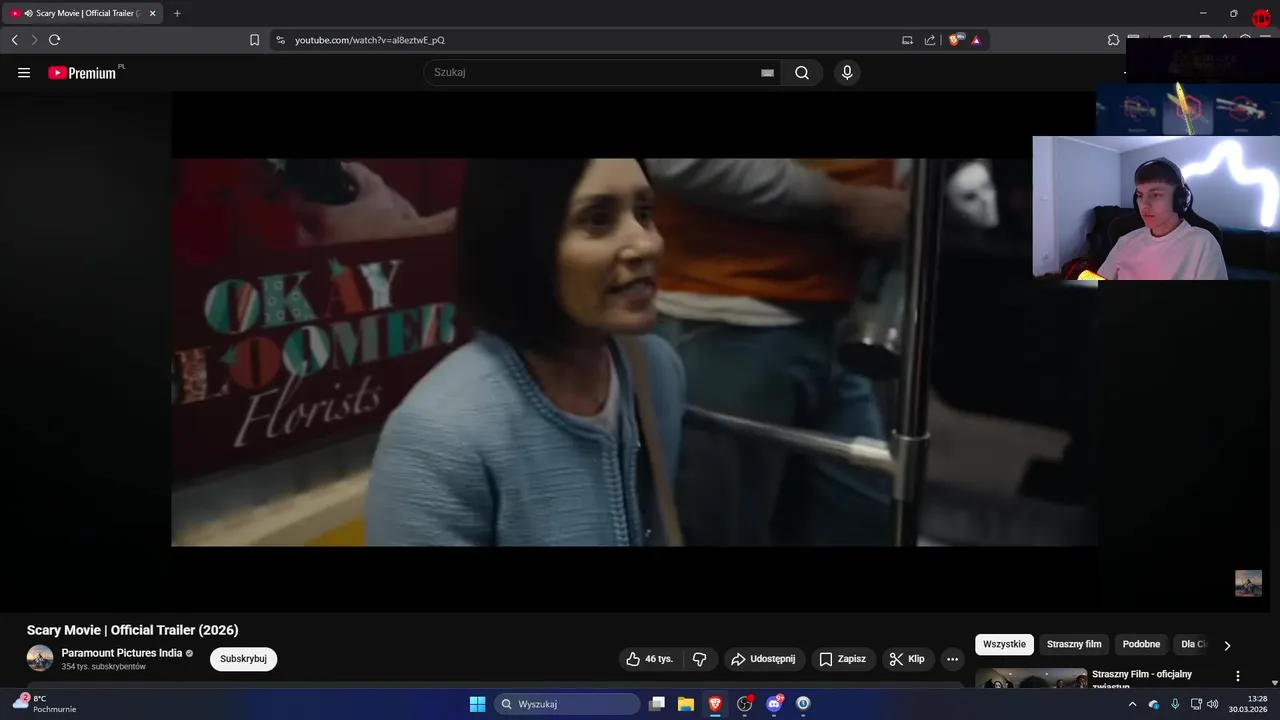1280x720 pixels.
Task: Open Discord from the taskbar
Action: click(x=773, y=704)
